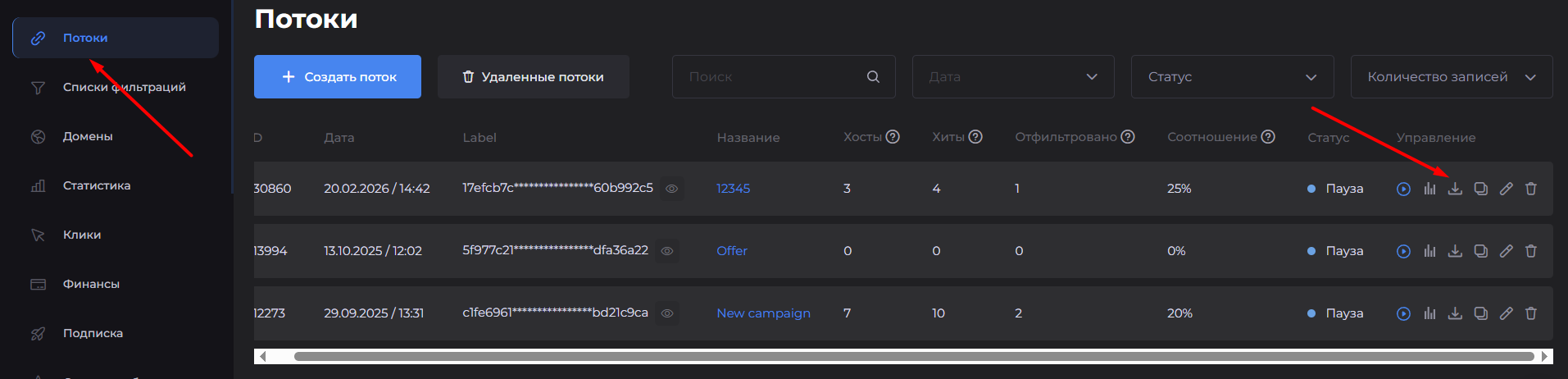Delete the New campaign stream
This screenshot has width=1568, height=379.
coord(1530,313)
